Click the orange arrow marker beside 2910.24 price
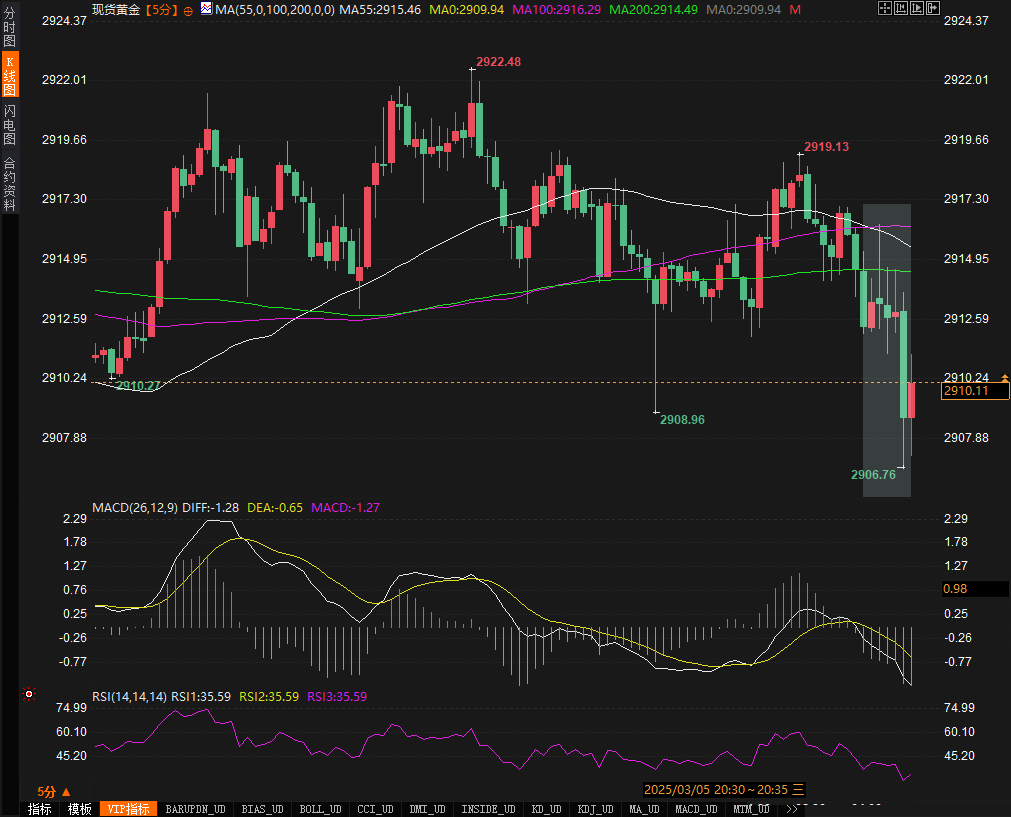The height and width of the screenshot is (817, 1011). point(1004,377)
